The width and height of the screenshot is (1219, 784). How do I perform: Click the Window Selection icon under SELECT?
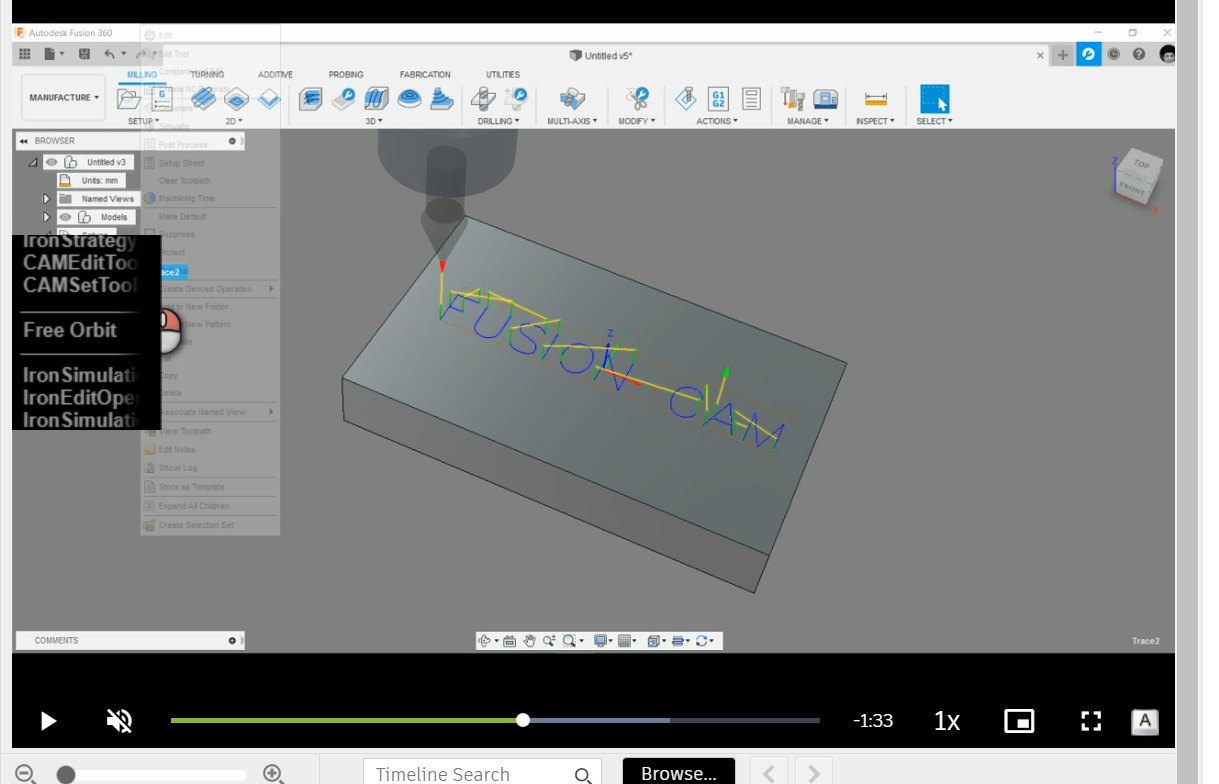click(x=934, y=100)
